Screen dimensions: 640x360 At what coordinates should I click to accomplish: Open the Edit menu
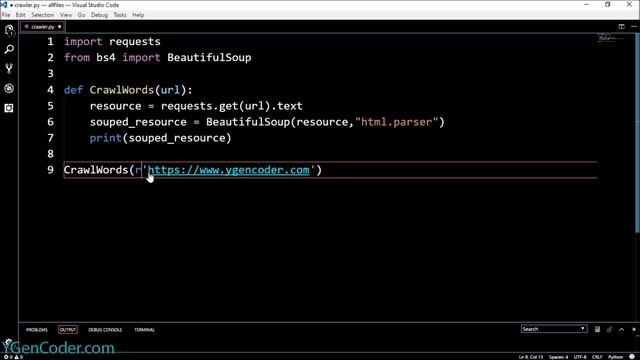tap(20, 15)
